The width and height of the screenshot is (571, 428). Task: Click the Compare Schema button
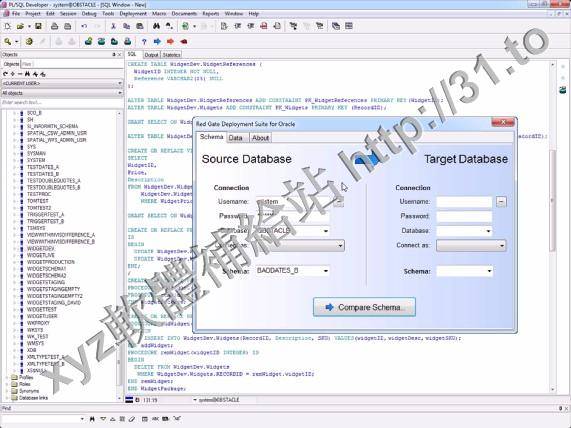tap(364, 307)
